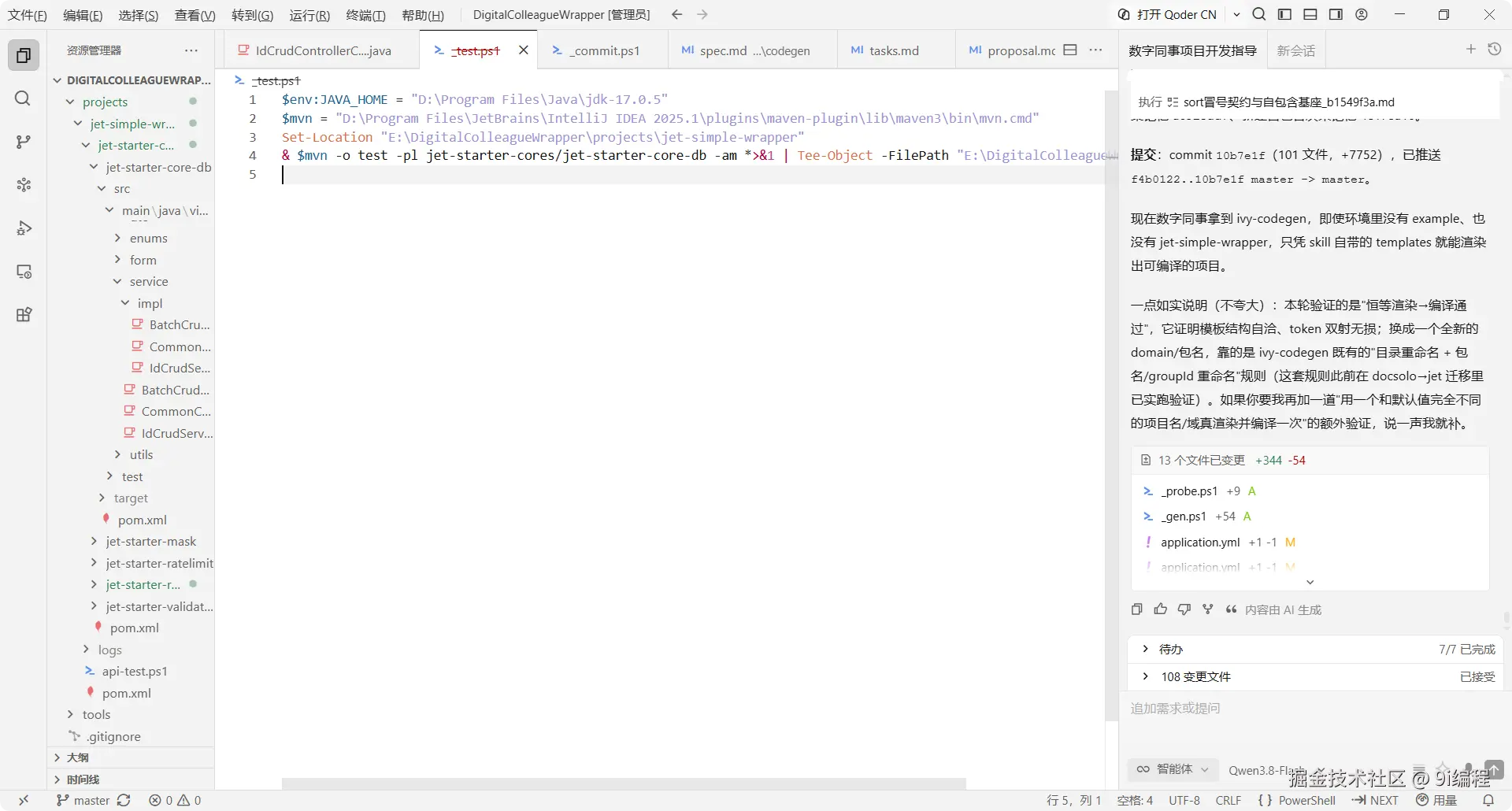Start a new chat with plus icon

[1470, 50]
